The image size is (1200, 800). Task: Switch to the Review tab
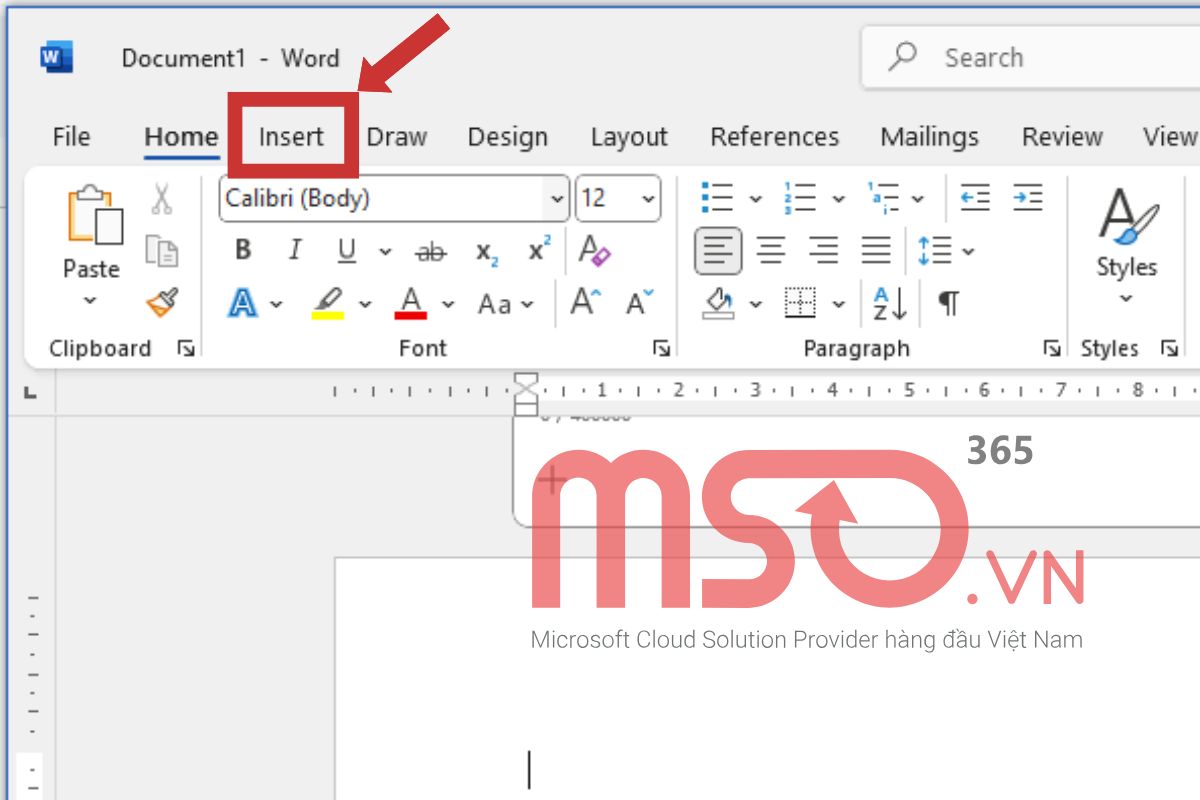click(x=1062, y=137)
